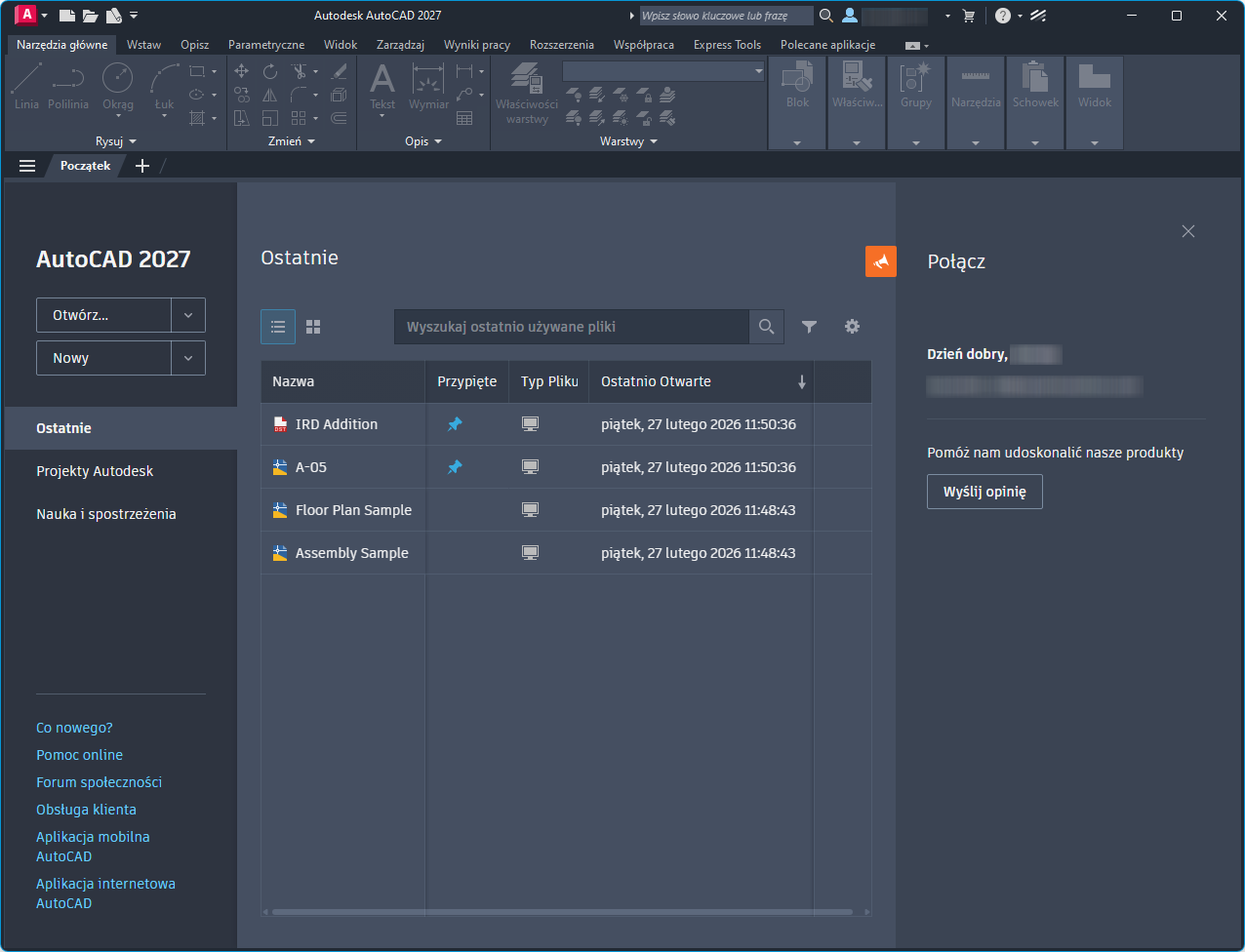
Task: Open the Obsługa klienta link
Action: tap(86, 810)
